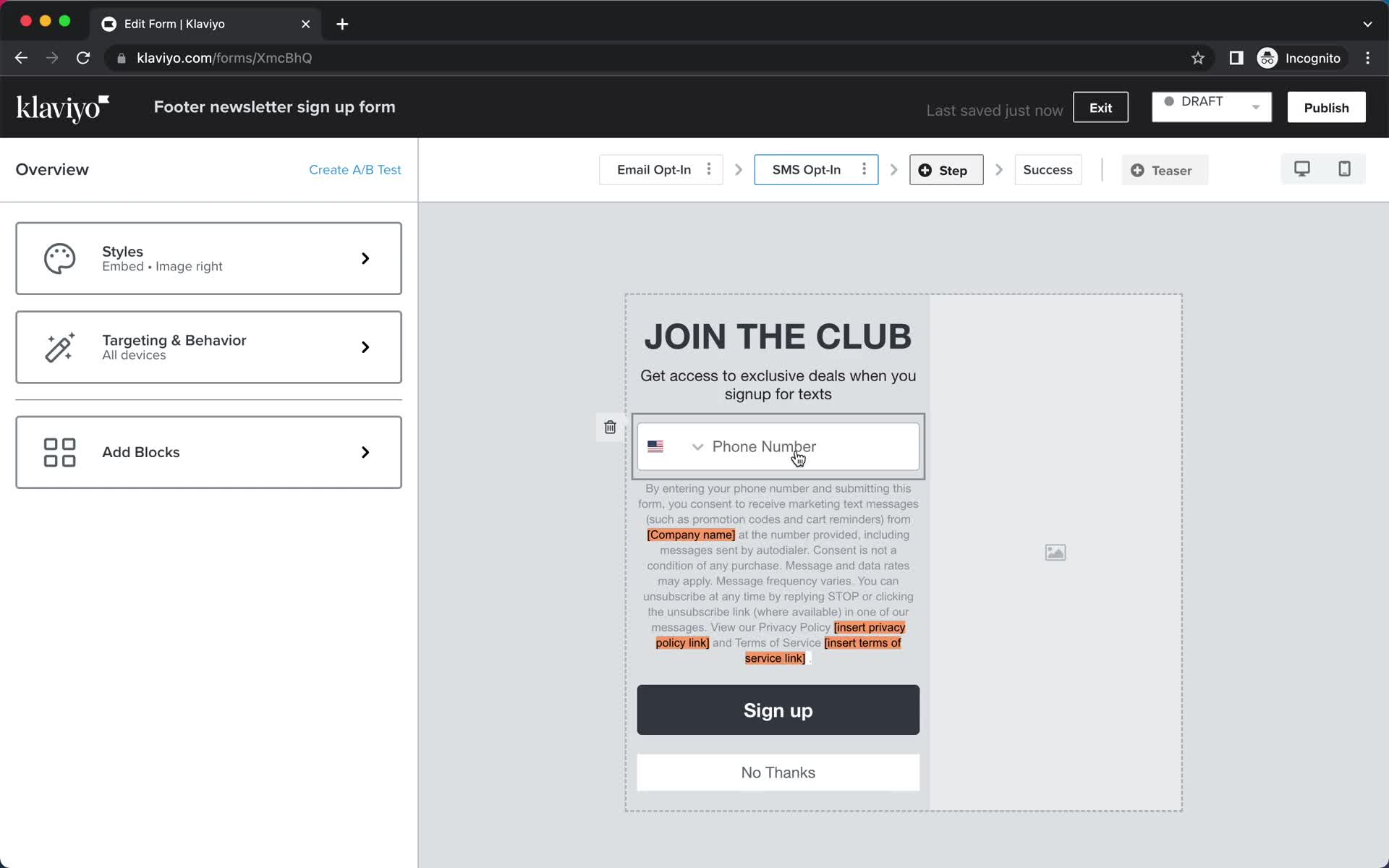Click the desktop preview icon
The height and width of the screenshot is (868, 1389).
[x=1301, y=169]
